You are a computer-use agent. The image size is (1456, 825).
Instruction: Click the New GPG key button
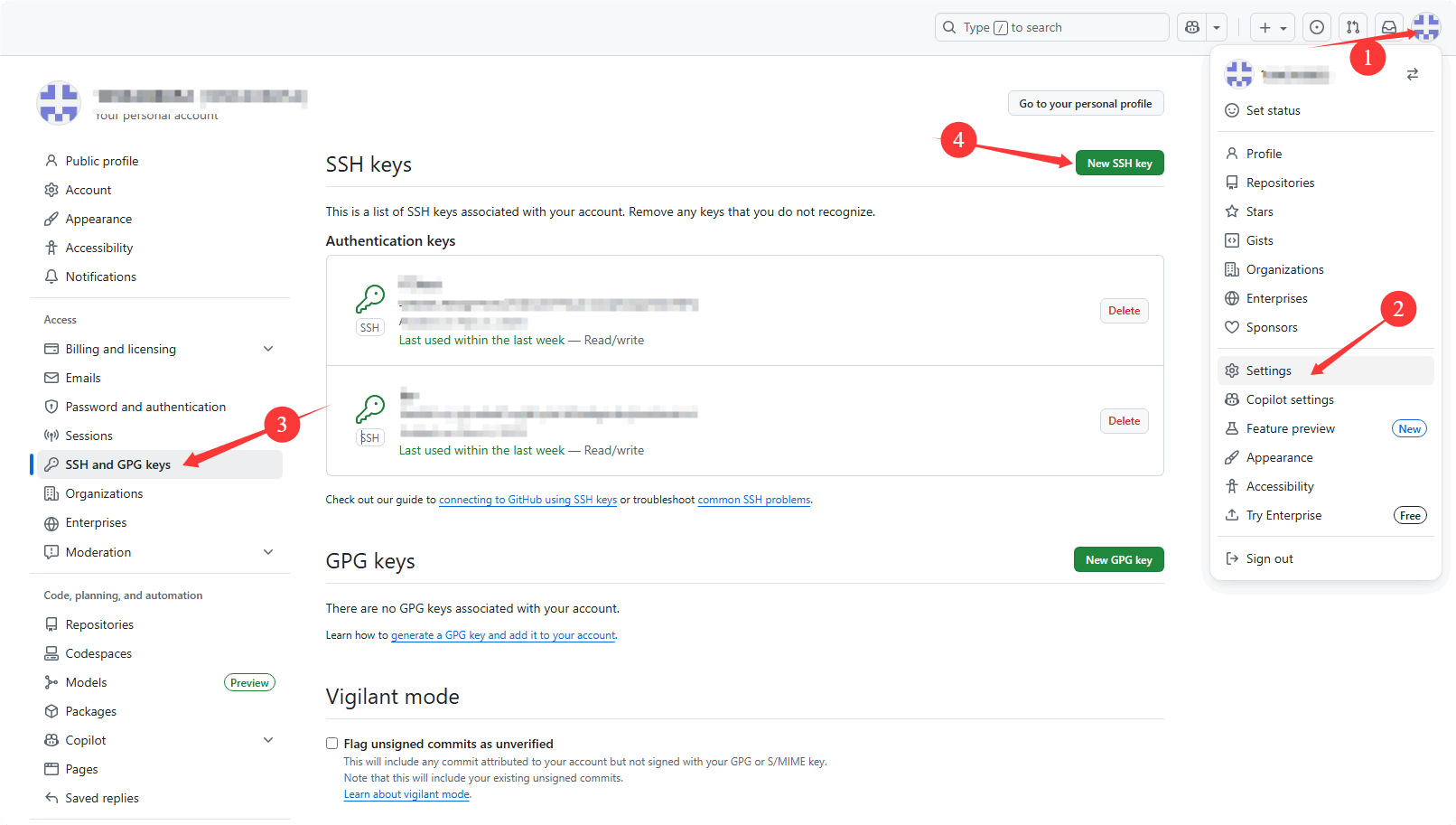(x=1118, y=560)
